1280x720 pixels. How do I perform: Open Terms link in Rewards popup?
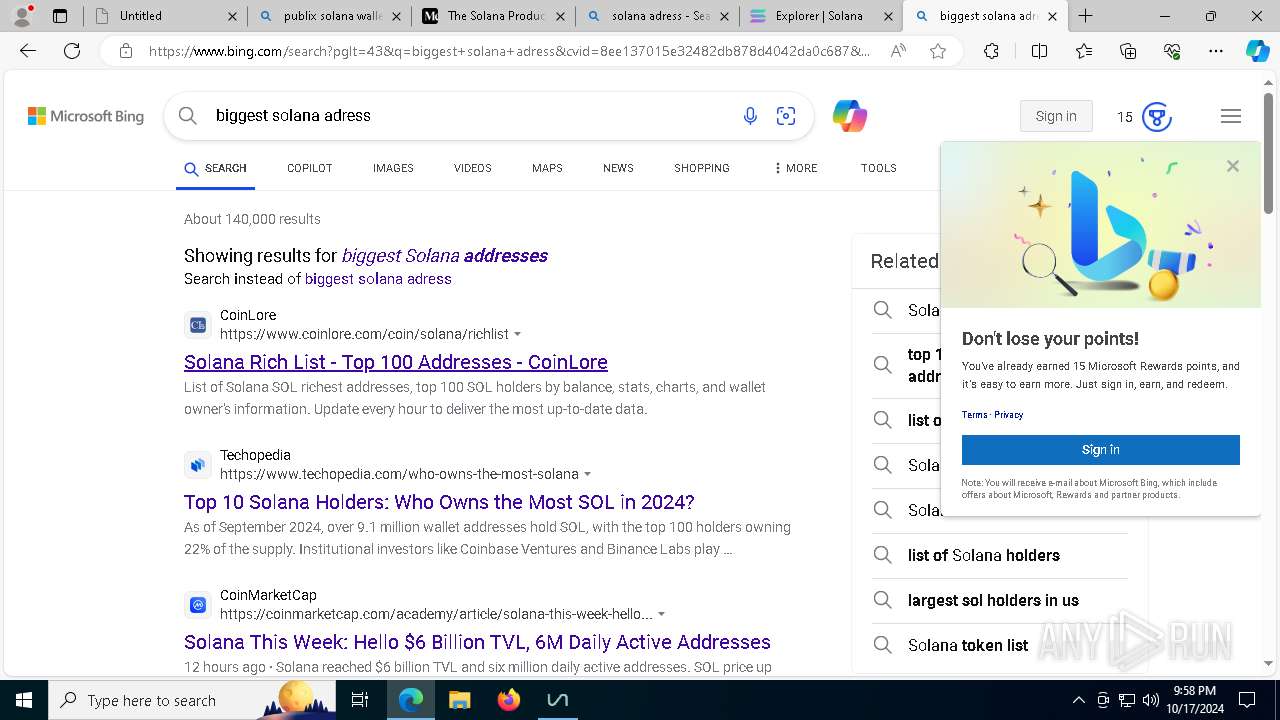[x=975, y=415]
